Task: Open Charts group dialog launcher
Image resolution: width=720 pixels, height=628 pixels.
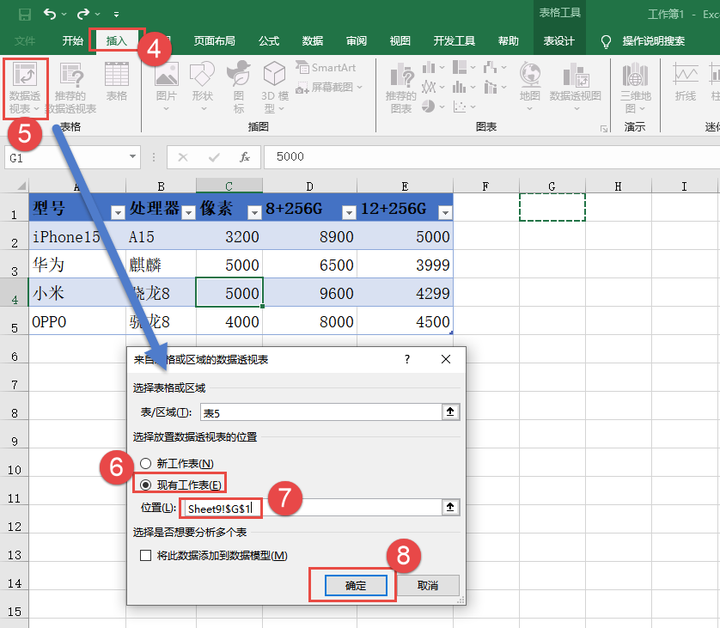Action: [x=604, y=129]
